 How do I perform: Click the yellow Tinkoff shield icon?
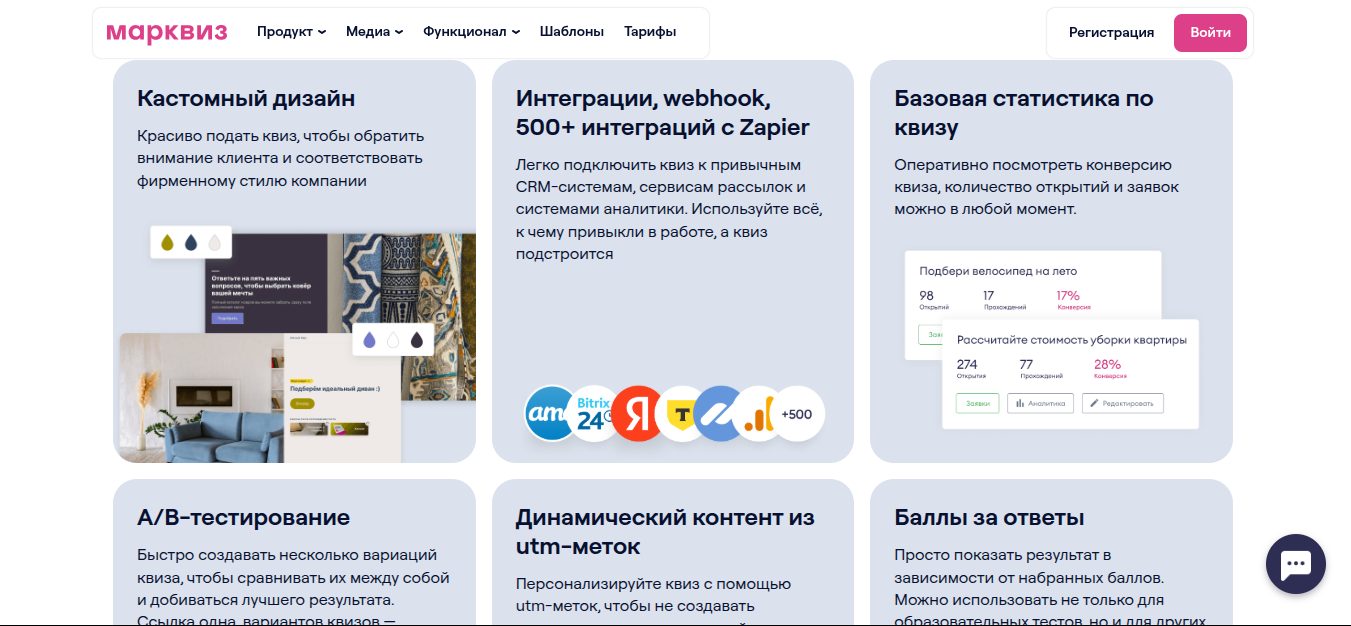(x=680, y=413)
